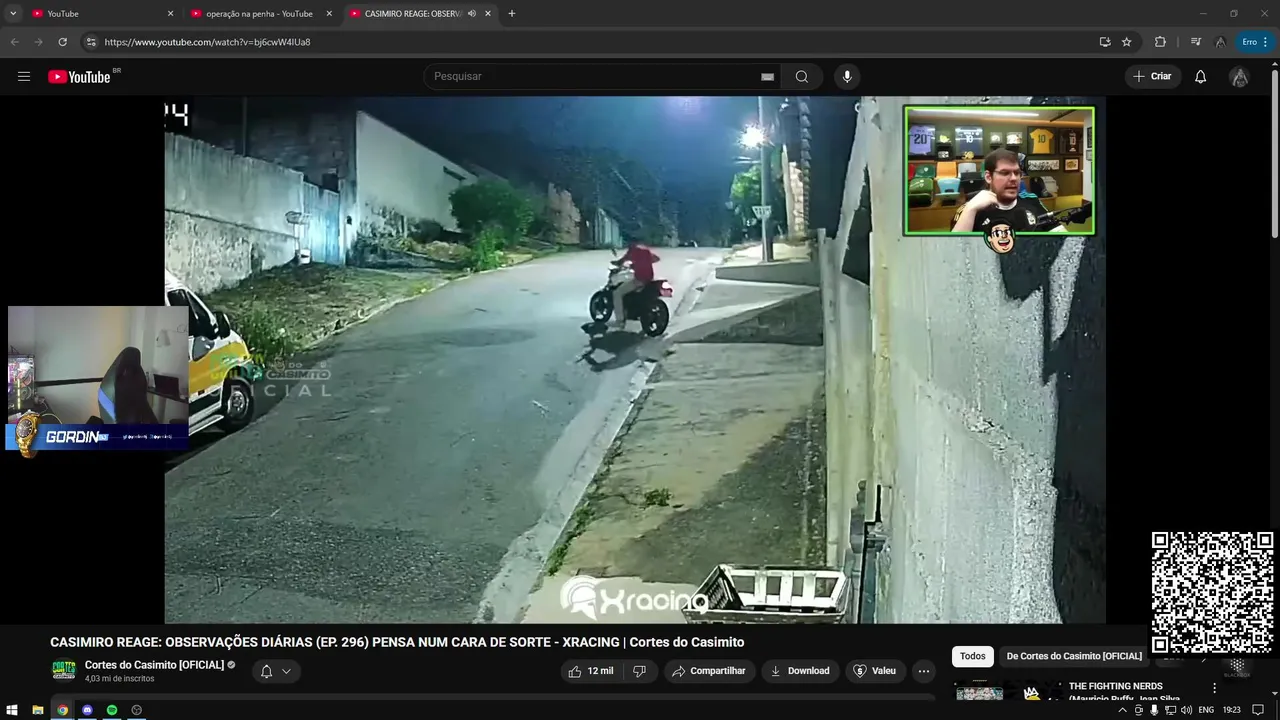Open Discord from the taskbar

click(87, 710)
